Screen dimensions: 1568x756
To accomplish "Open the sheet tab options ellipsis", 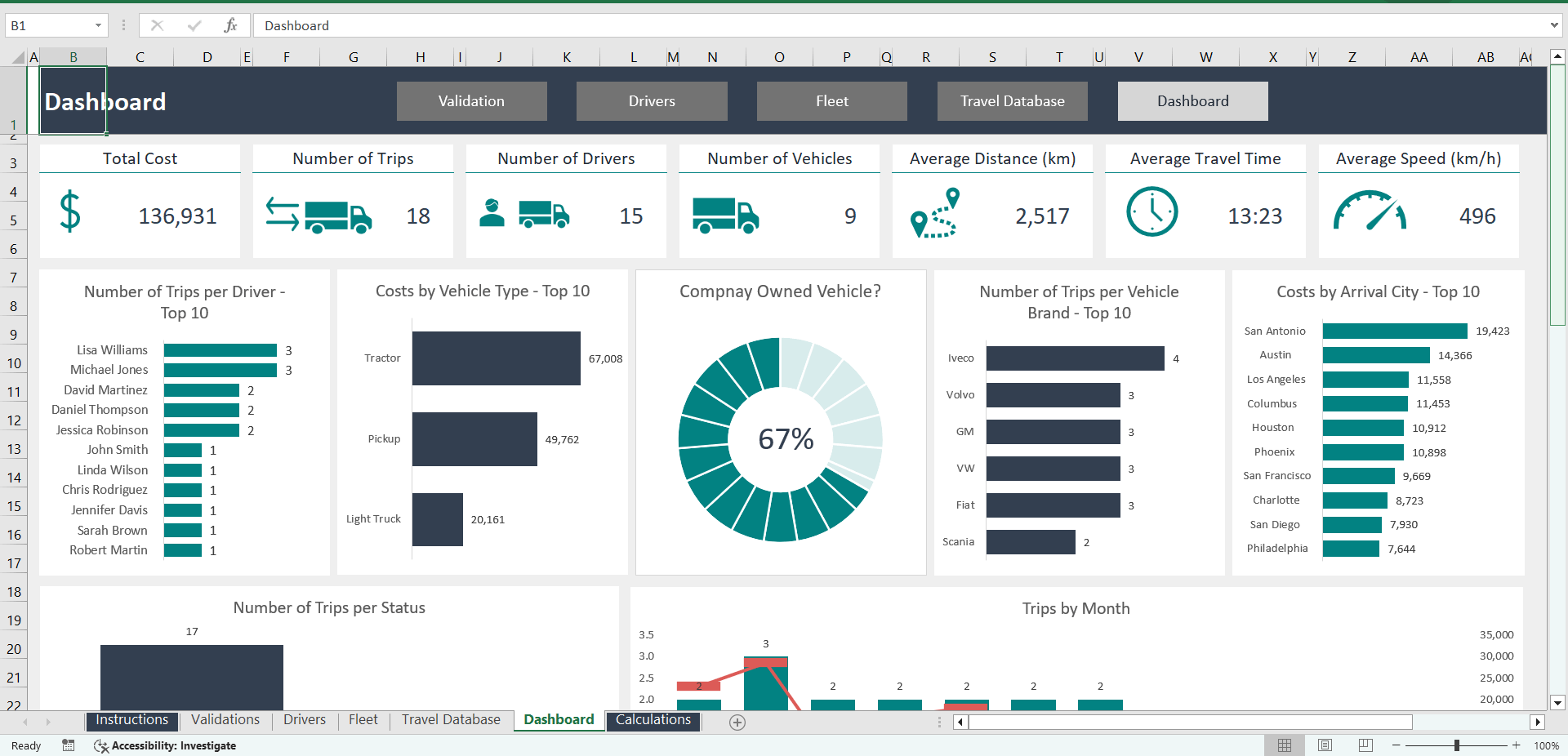I will click(938, 722).
